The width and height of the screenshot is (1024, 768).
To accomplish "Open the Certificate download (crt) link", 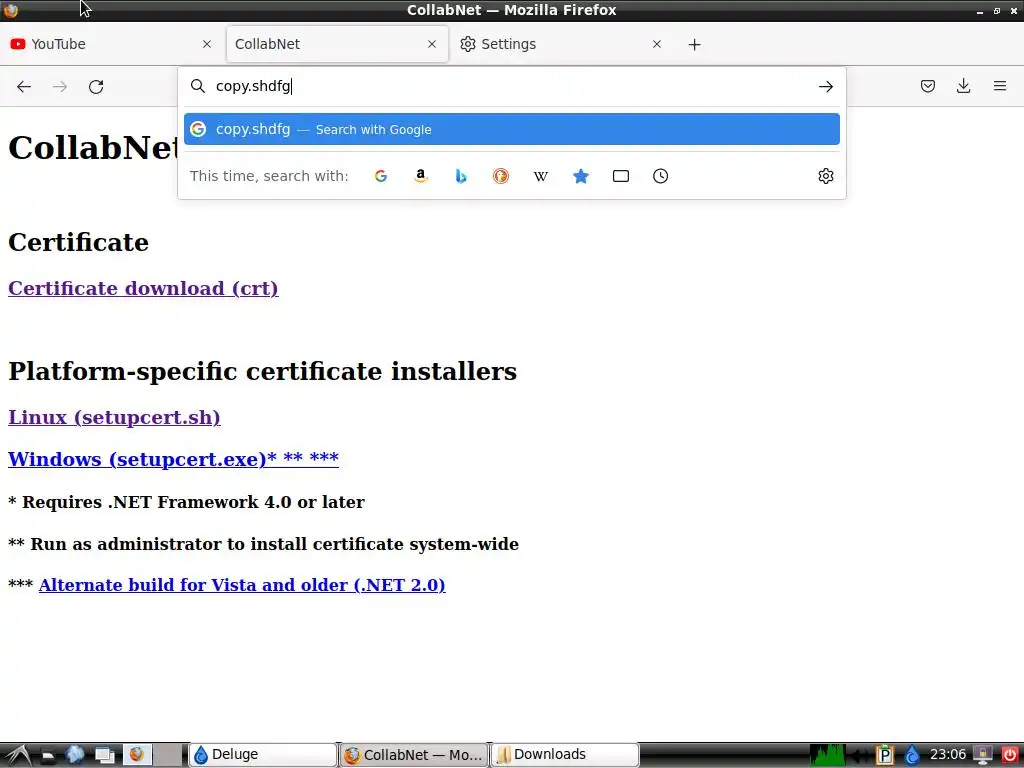I will (x=143, y=289).
